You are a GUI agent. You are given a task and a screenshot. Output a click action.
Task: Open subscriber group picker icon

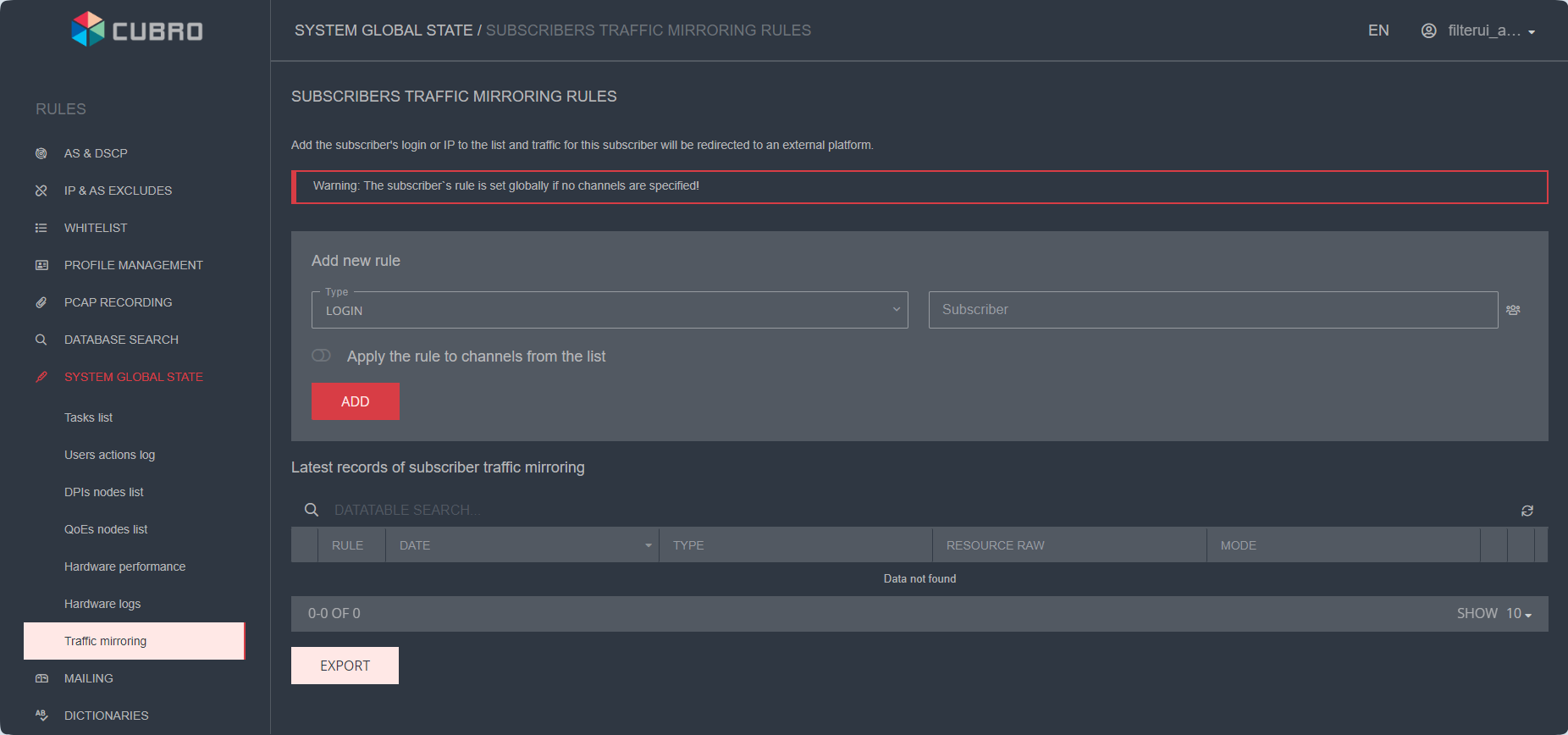tap(1513, 310)
